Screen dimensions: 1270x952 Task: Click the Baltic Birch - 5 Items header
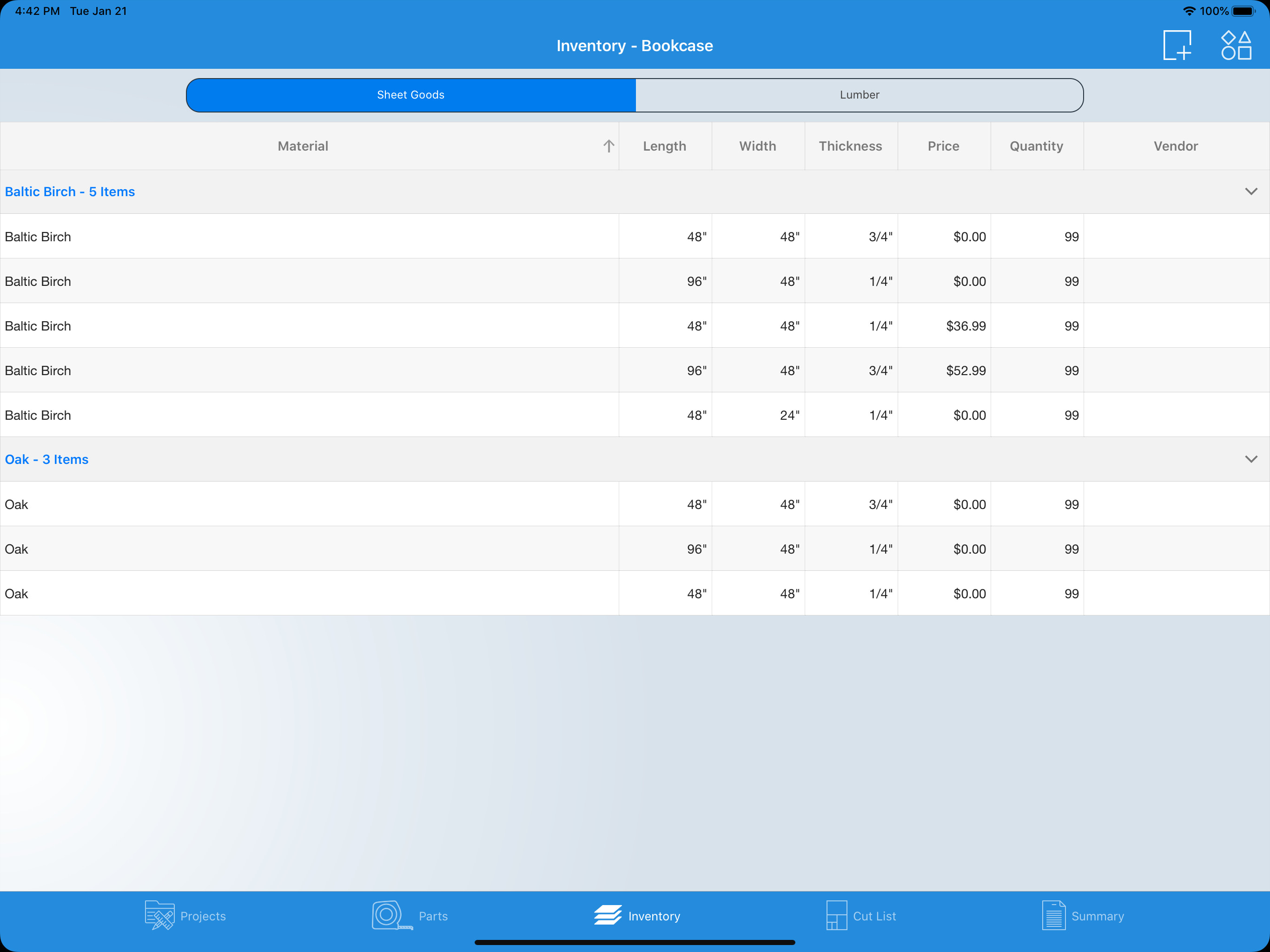click(70, 192)
